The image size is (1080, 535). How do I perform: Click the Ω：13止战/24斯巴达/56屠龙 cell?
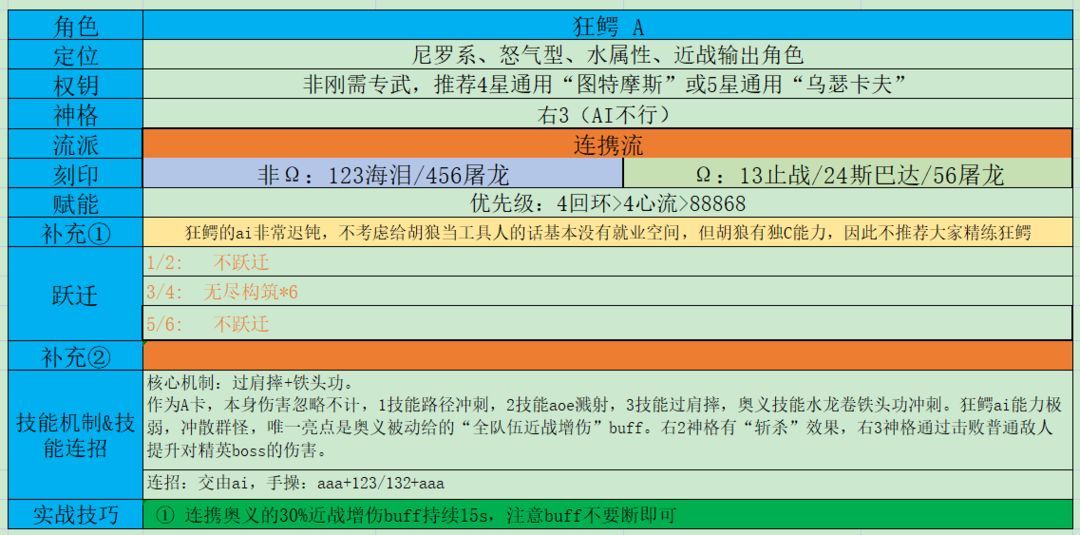[848, 174]
